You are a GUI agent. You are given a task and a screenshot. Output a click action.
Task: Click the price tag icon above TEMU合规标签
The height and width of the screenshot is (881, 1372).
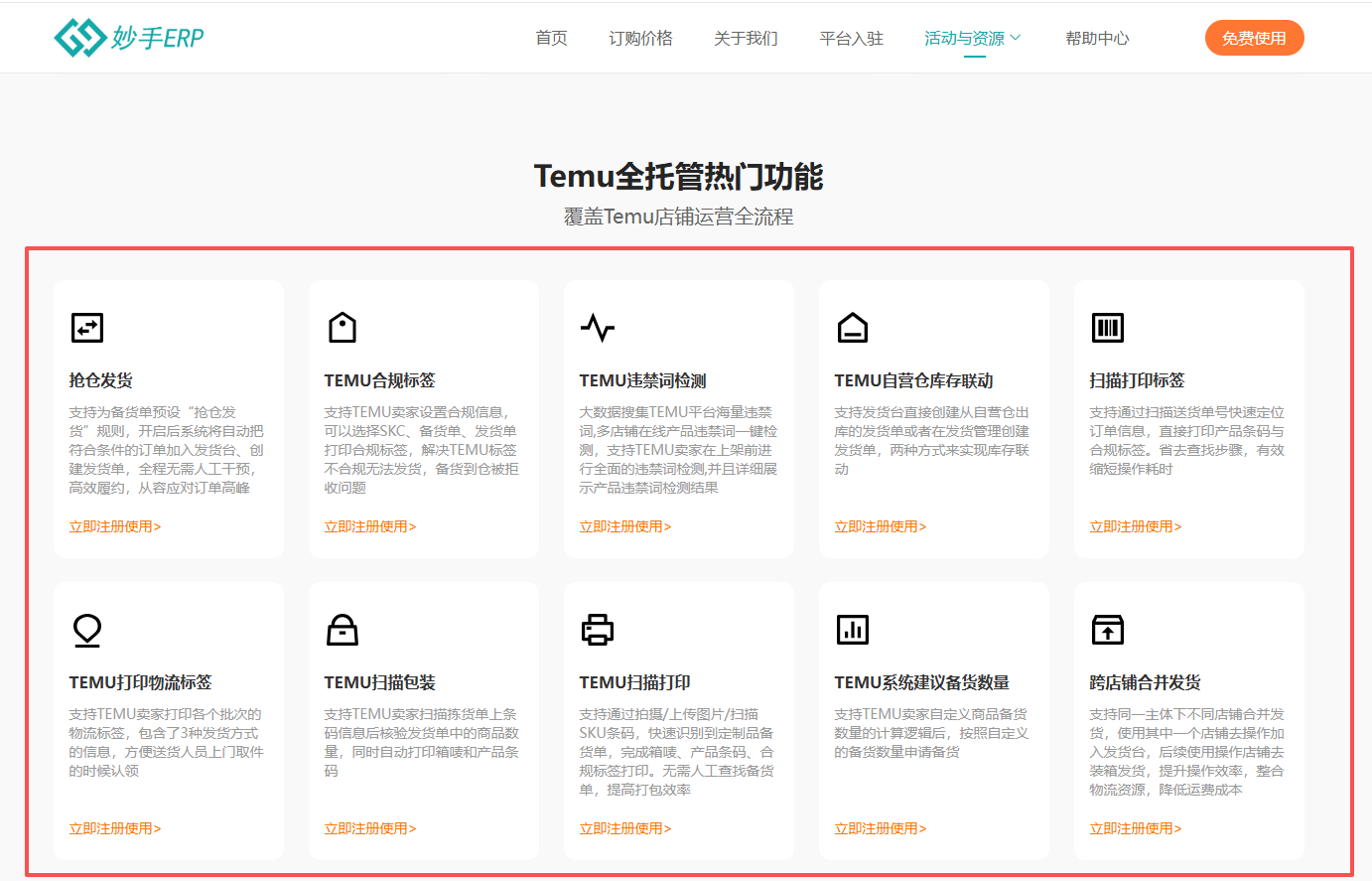tap(342, 328)
